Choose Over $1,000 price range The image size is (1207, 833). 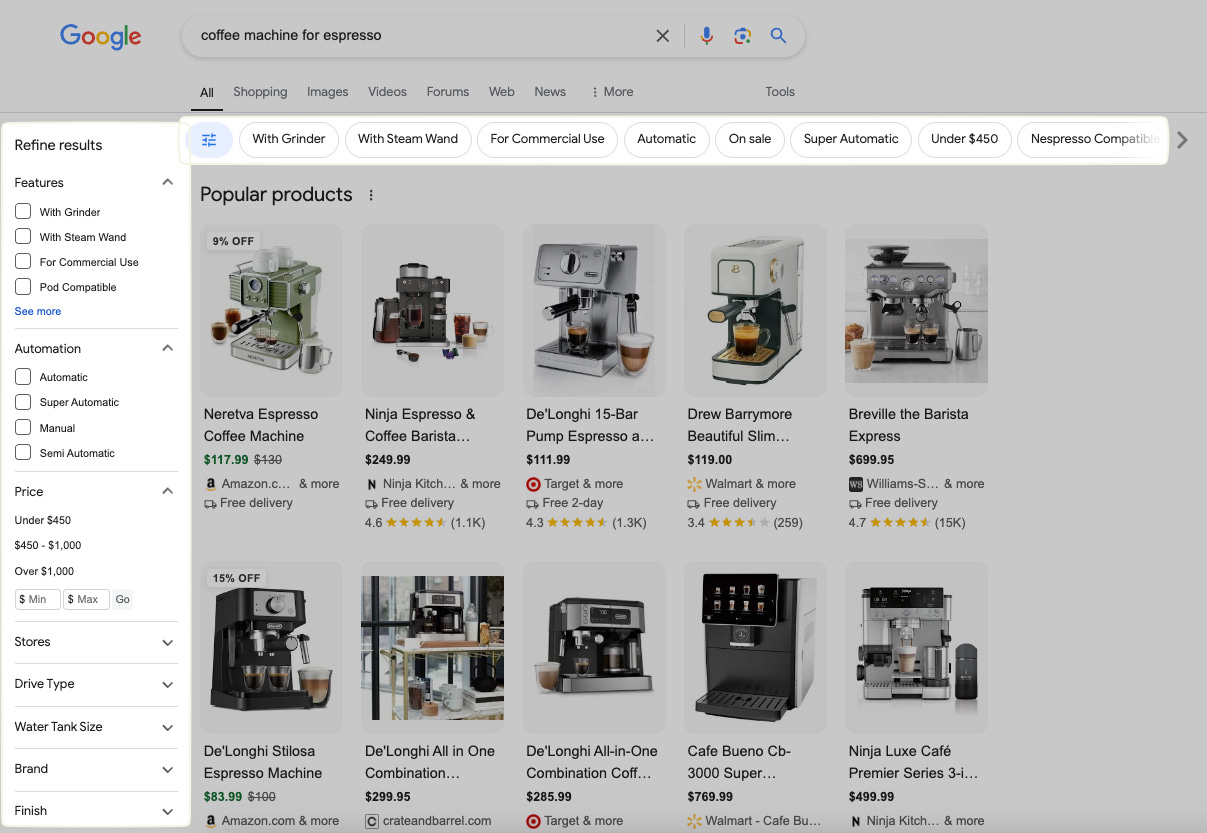tap(44, 571)
